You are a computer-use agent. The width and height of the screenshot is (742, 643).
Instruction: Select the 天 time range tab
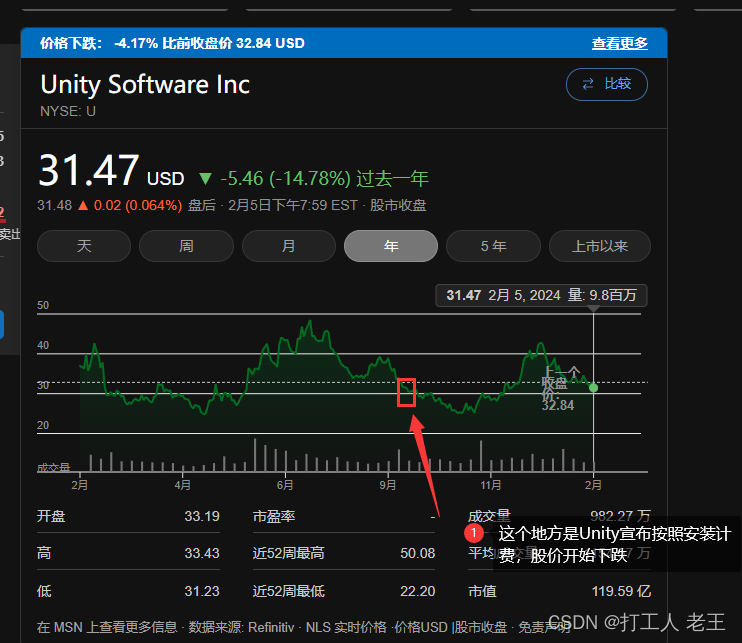[84, 246]
